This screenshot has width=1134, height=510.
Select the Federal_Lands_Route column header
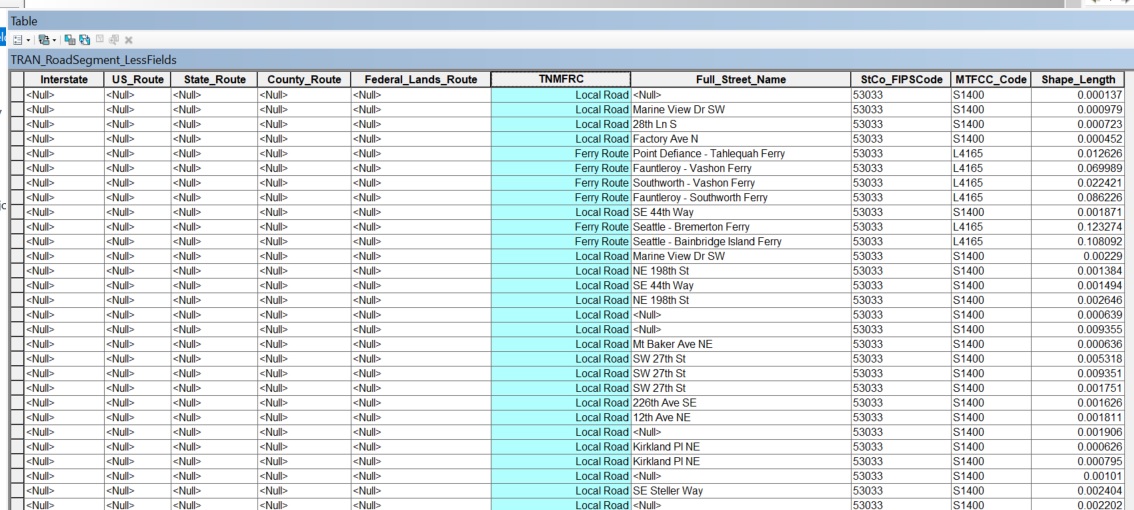[420, 80]
